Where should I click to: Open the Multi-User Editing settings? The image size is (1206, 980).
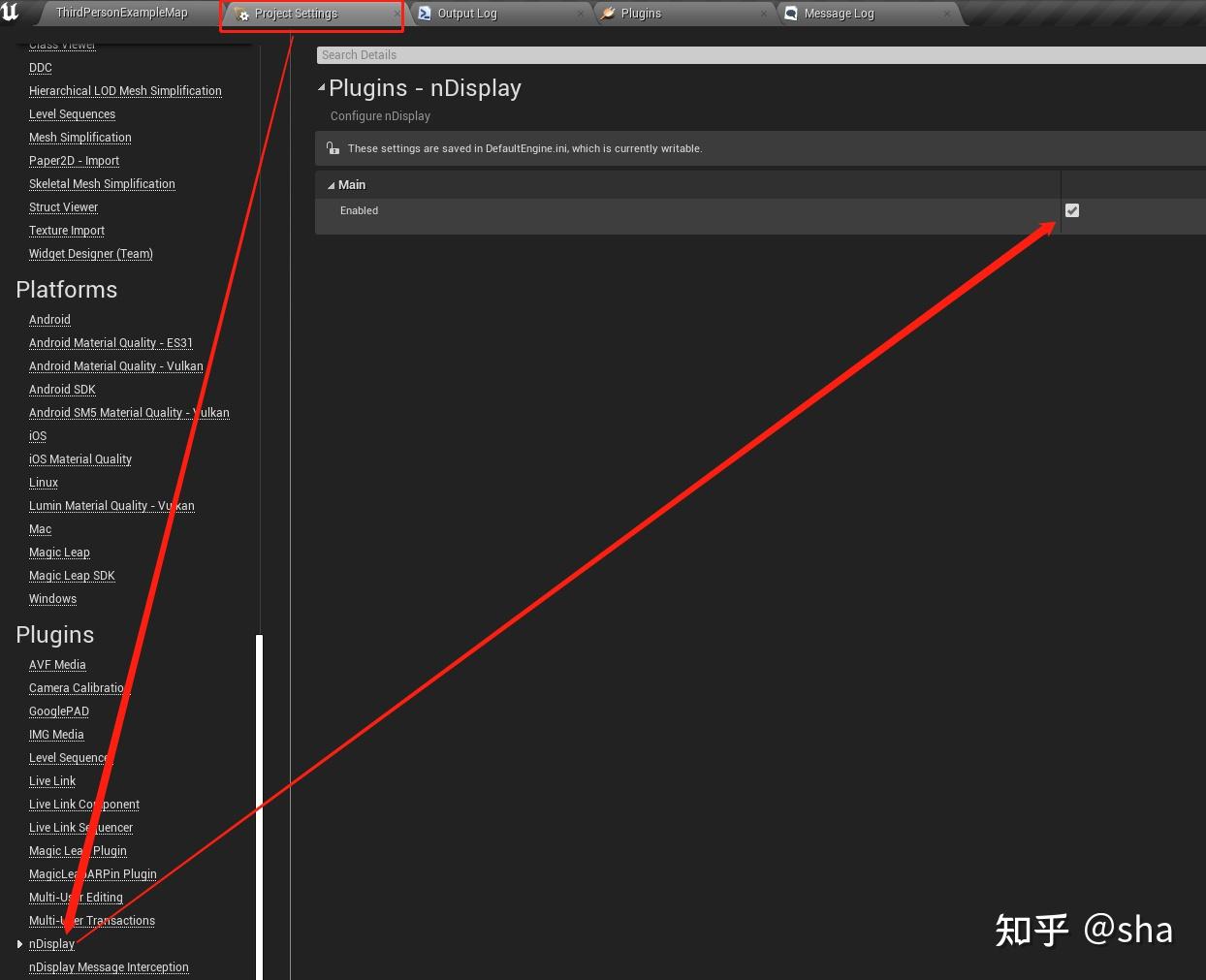(x=76, y=898)
